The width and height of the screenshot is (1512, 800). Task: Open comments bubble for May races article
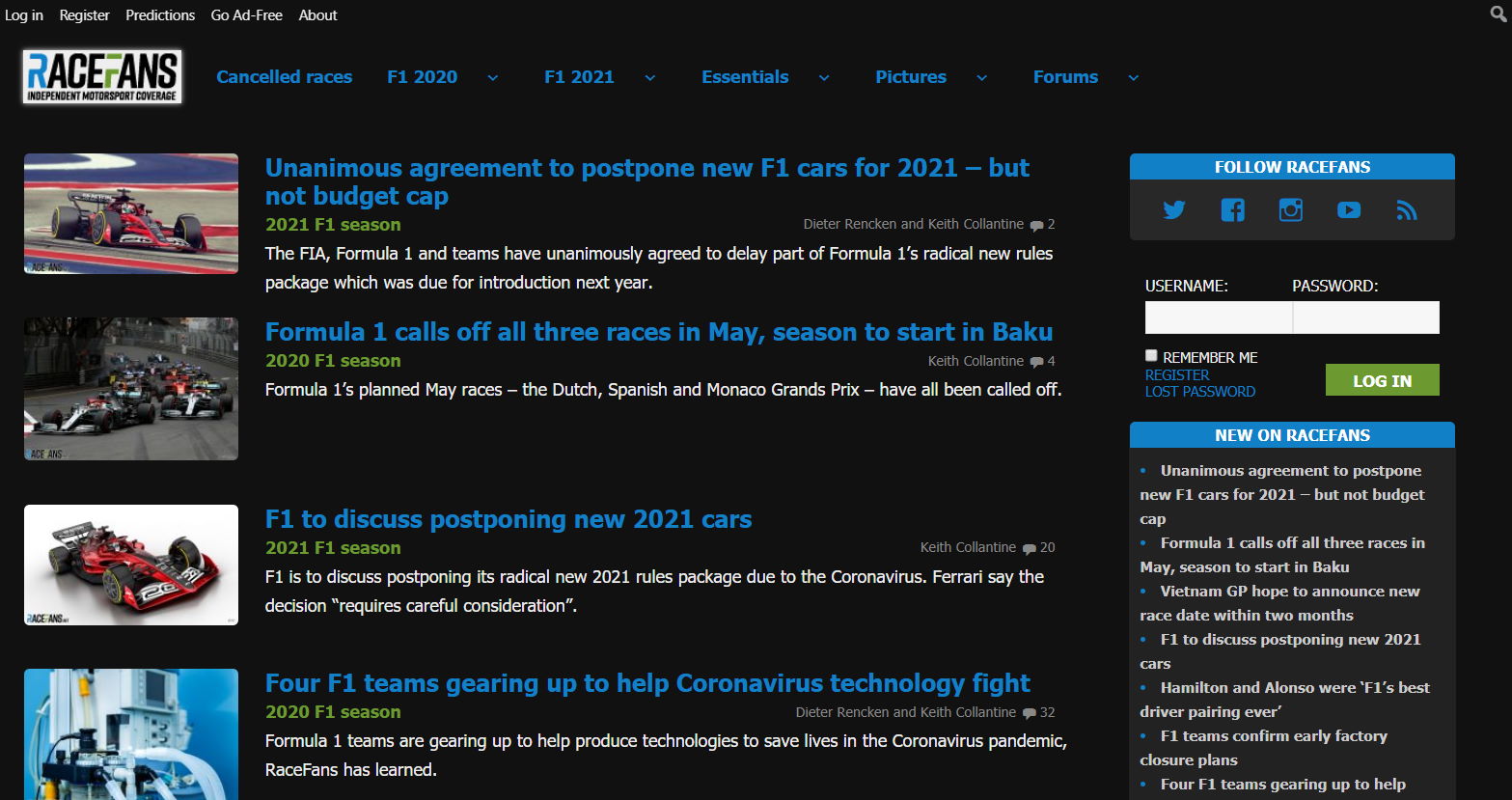(1036, 362)
